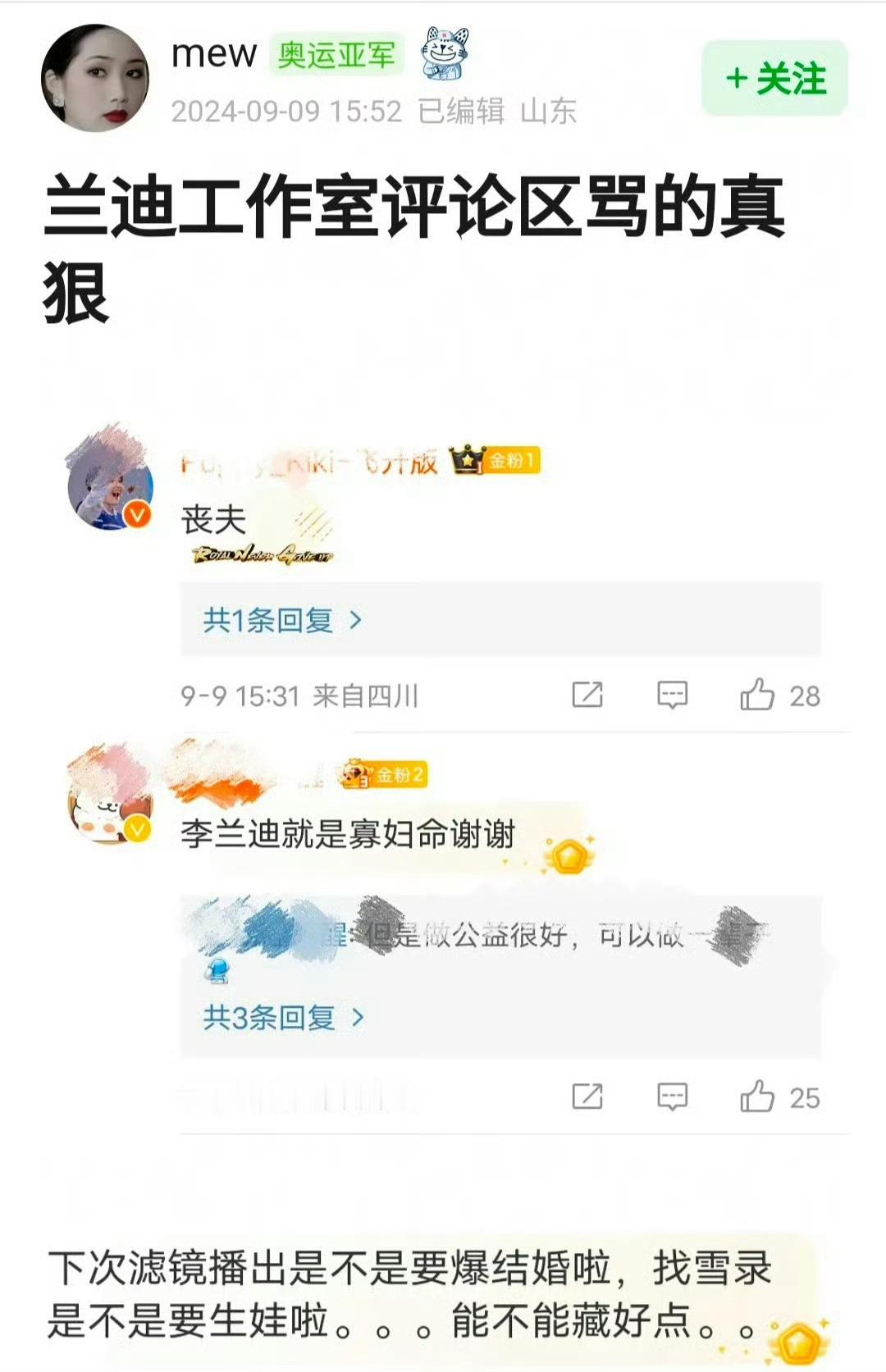Forward the 李兰迪就是寡妇命谢谢 comment via the share icon
The width and height of the screenshot is (886, 1372).
pyautogui.click(x=587, y=1096)
